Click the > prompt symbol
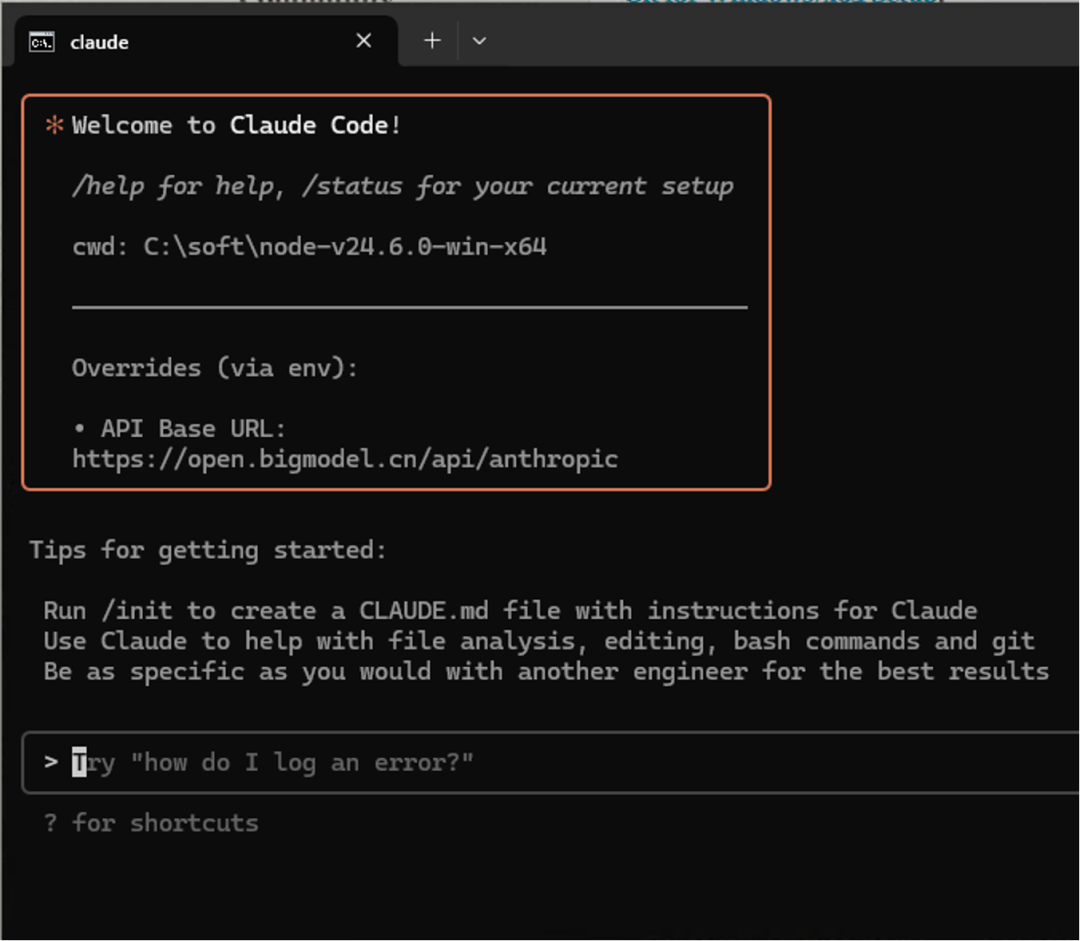This screenshot has width=1080, height=941. 51,762
